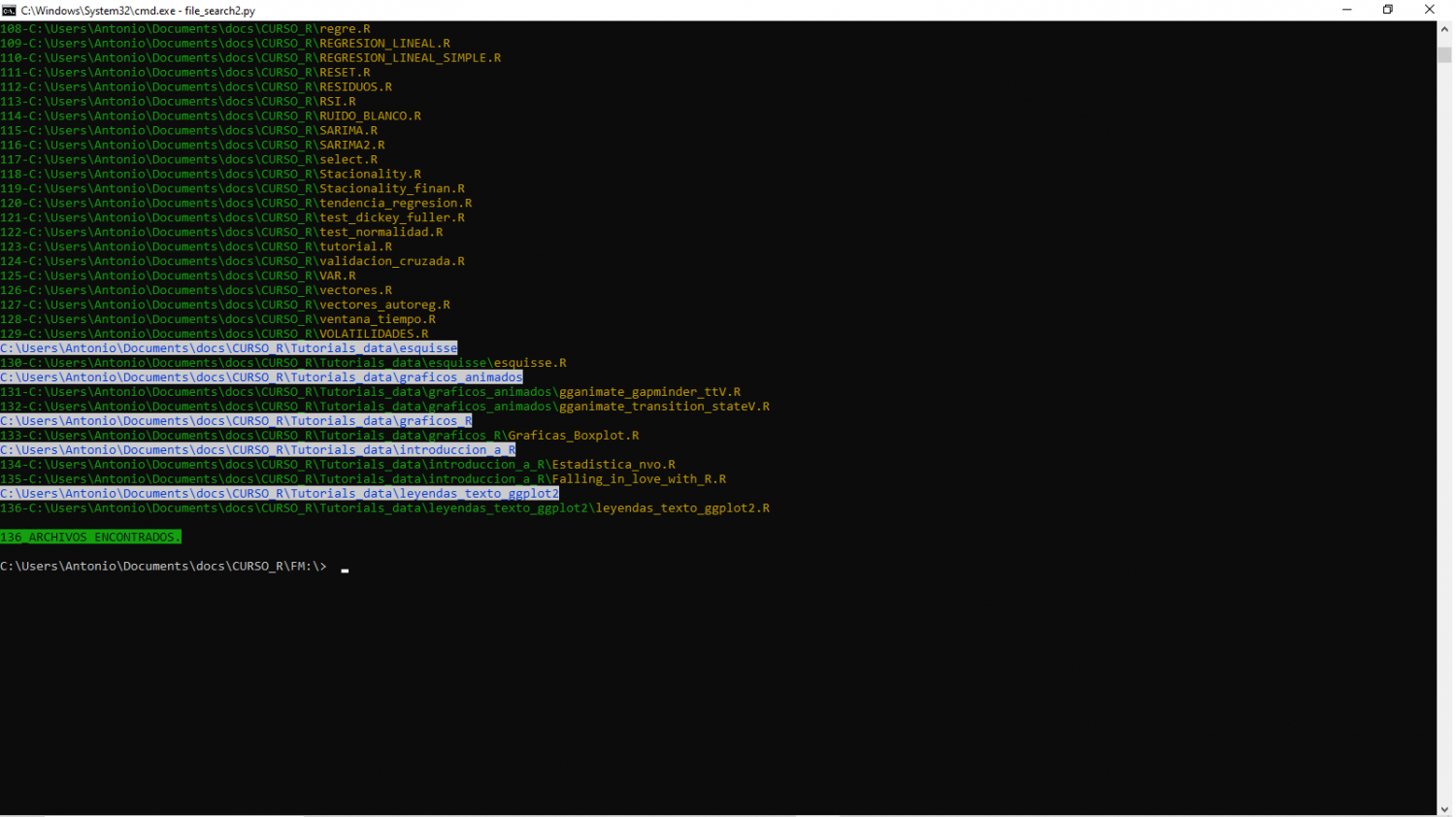Image resolution: width=1456 pixels, height=817 pixels.
Task: Click line 130 esquisse.R
Action: [x=283, y=364]
